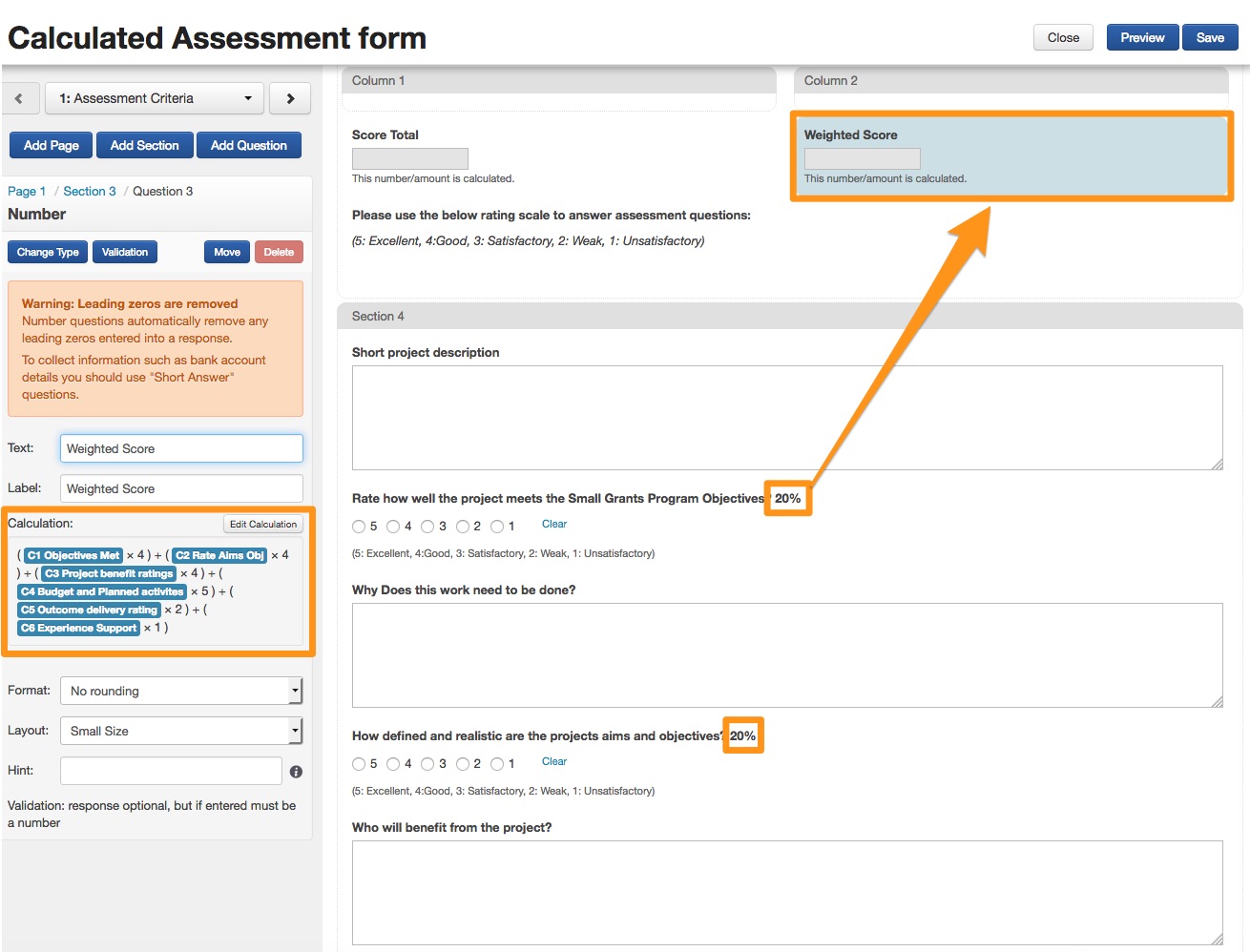Image resolution: width=1250 pixels, height=952 pixels.
Task: Click the C3 Project benefit ratings tag
Action: [108, 573]
